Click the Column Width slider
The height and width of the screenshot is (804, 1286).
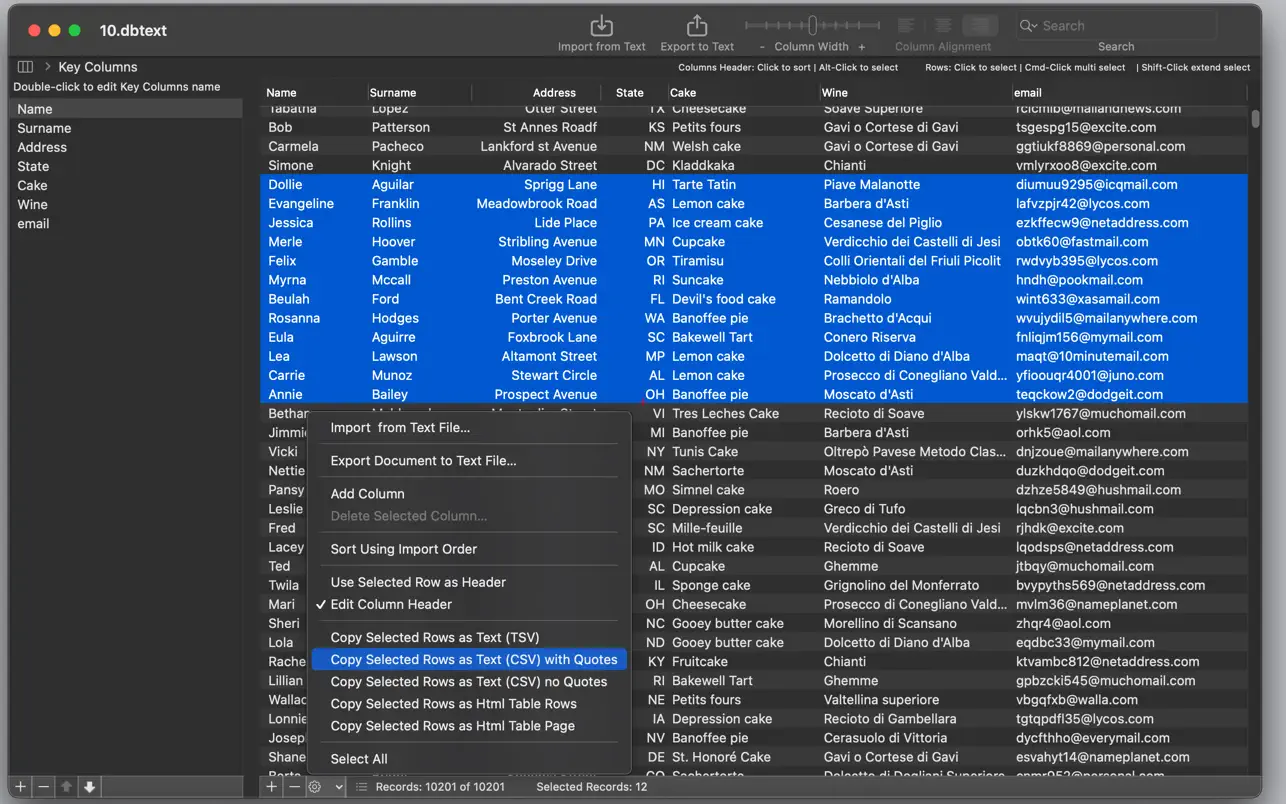[813, 26]
